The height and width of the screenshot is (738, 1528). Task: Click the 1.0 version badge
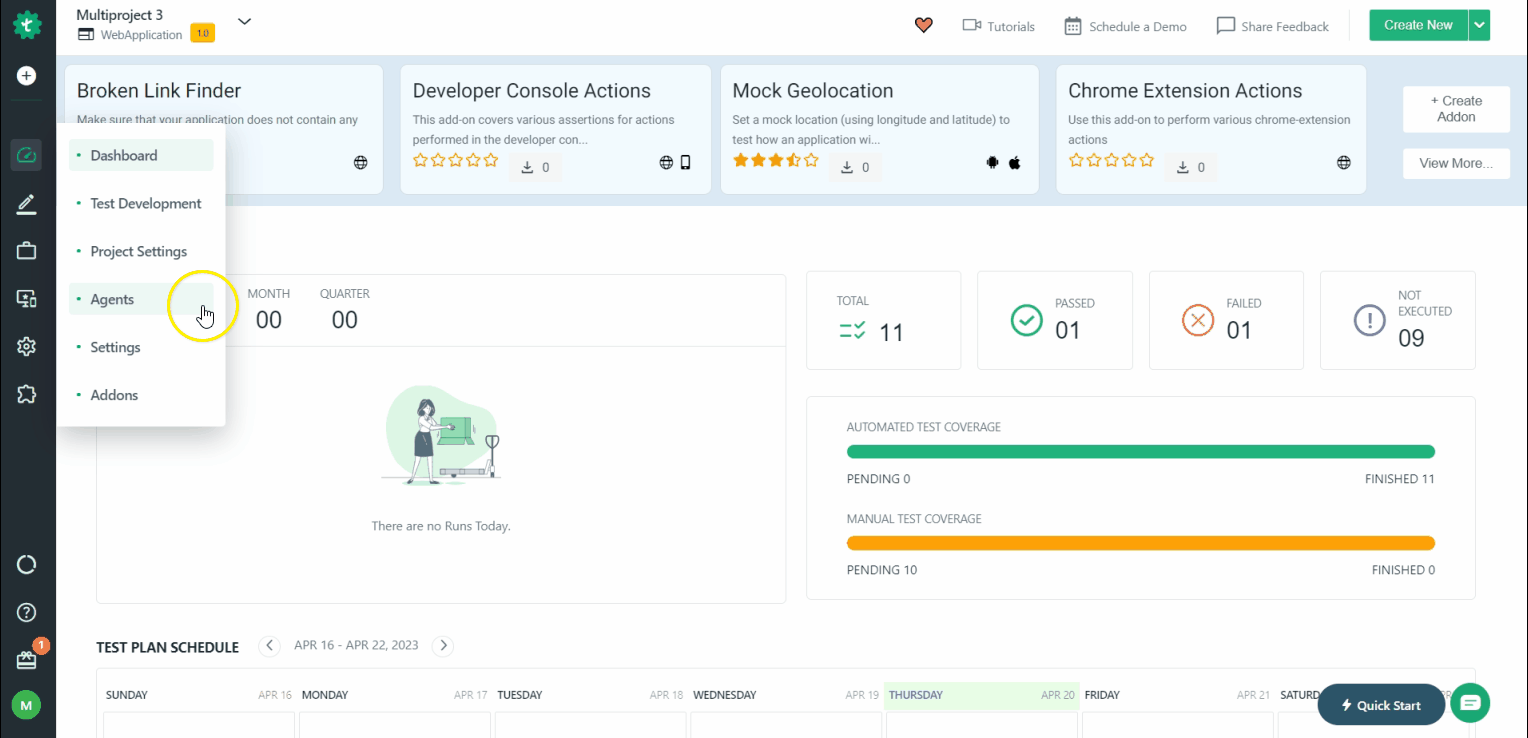point(202,34)
